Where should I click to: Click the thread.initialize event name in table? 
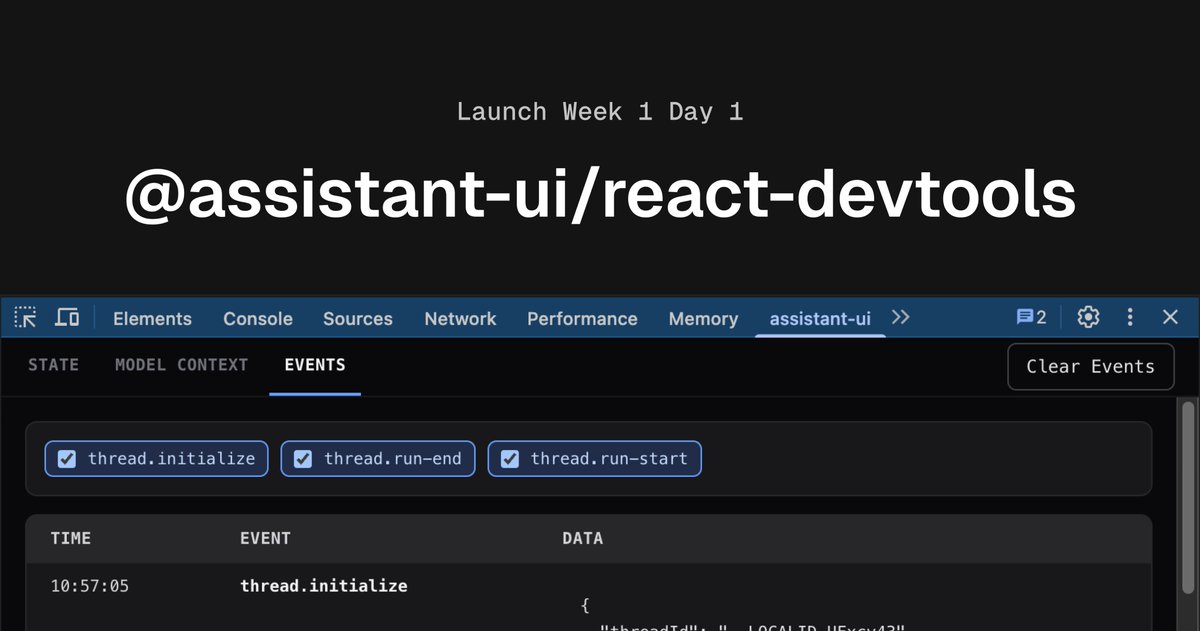324,586
